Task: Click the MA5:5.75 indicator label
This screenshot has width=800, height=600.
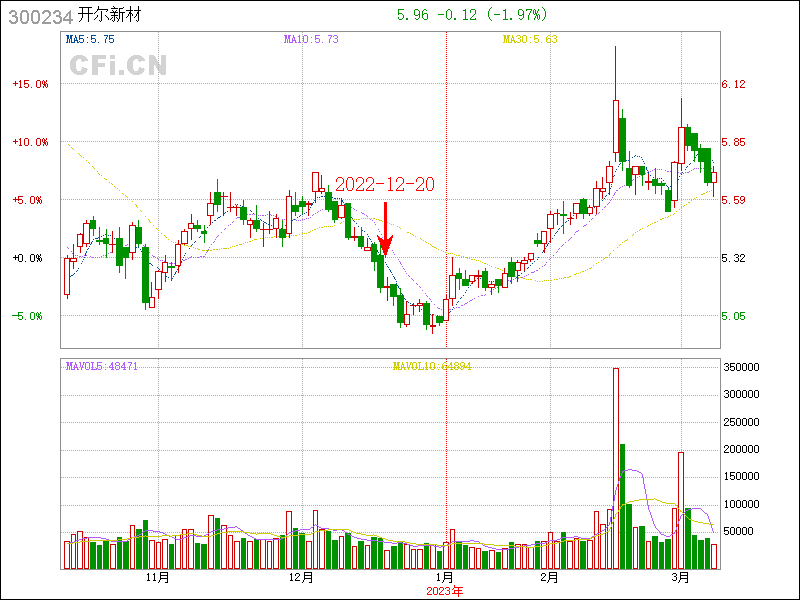Action: [x=90, y=40]
